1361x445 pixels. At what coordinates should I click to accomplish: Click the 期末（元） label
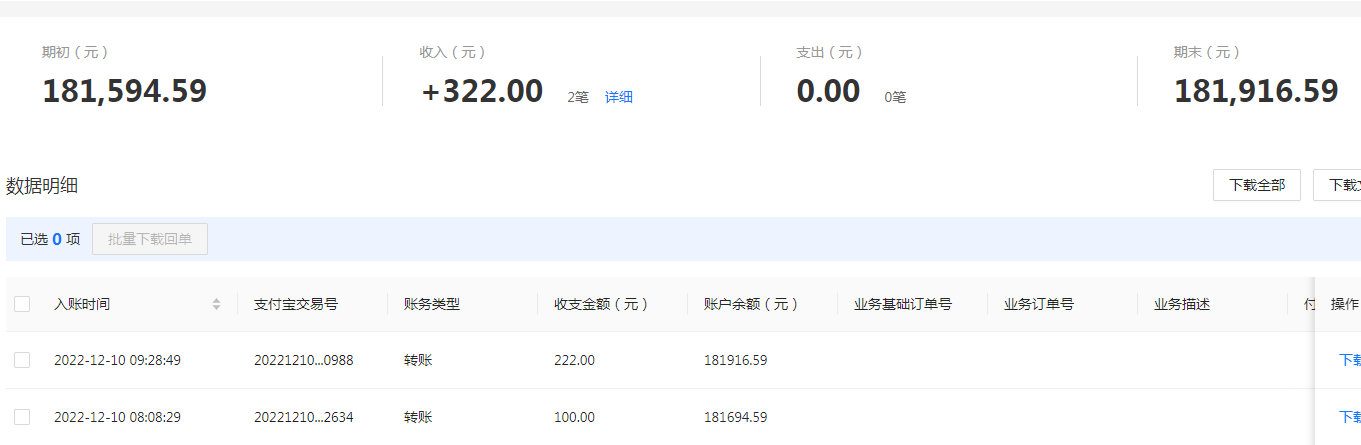(1207, 52)
